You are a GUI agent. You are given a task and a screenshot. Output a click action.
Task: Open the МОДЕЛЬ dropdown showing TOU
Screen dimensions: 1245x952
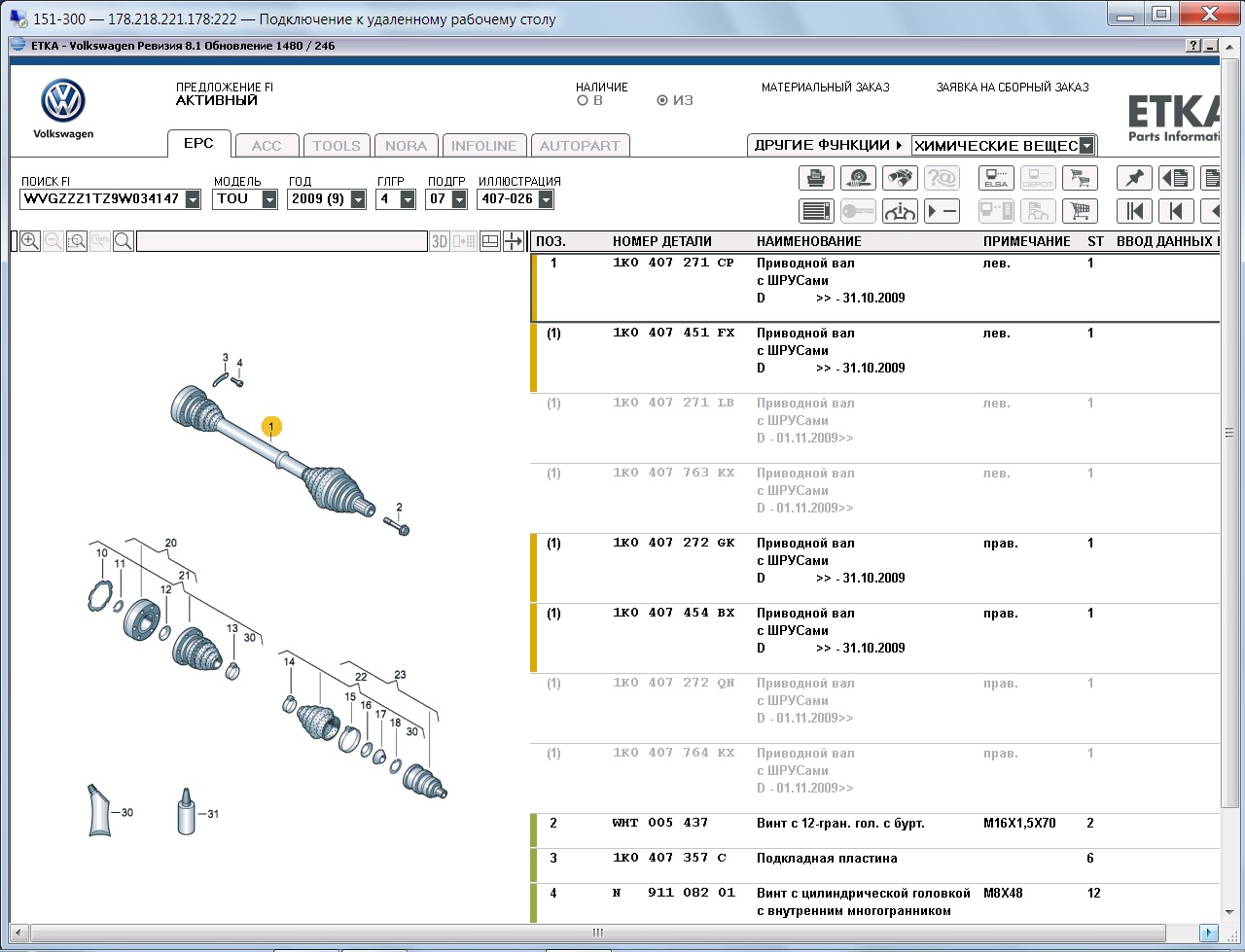269,199
